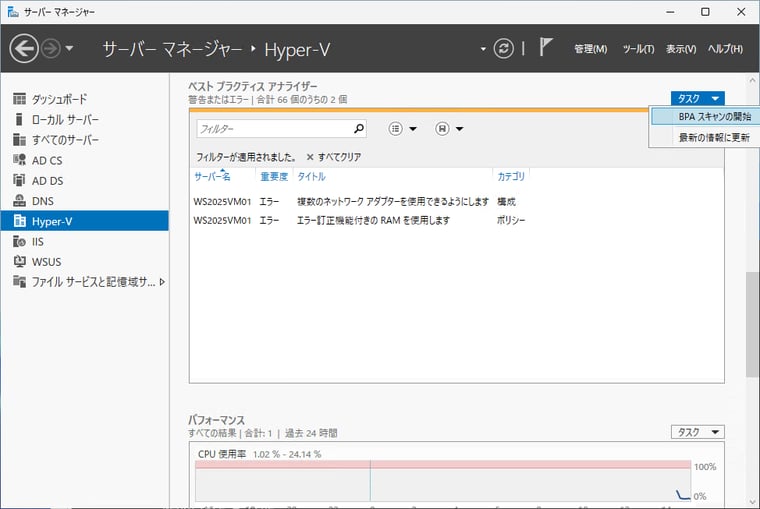Click the scrollbar down arrow
Screen dimensions: 760x509
752,502
